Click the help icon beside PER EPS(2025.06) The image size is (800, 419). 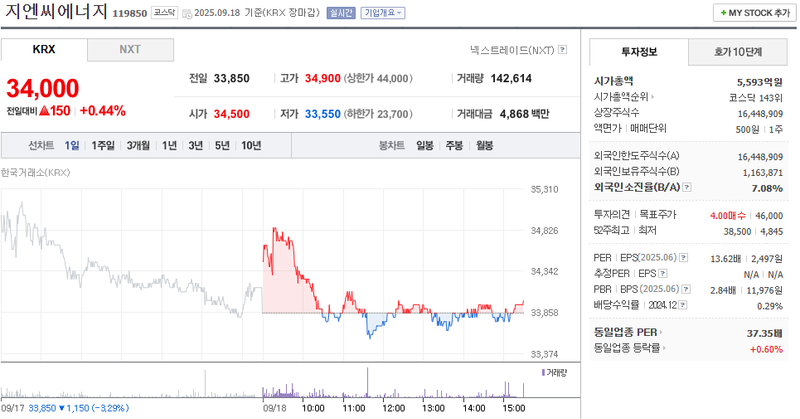tap(684, 258)
